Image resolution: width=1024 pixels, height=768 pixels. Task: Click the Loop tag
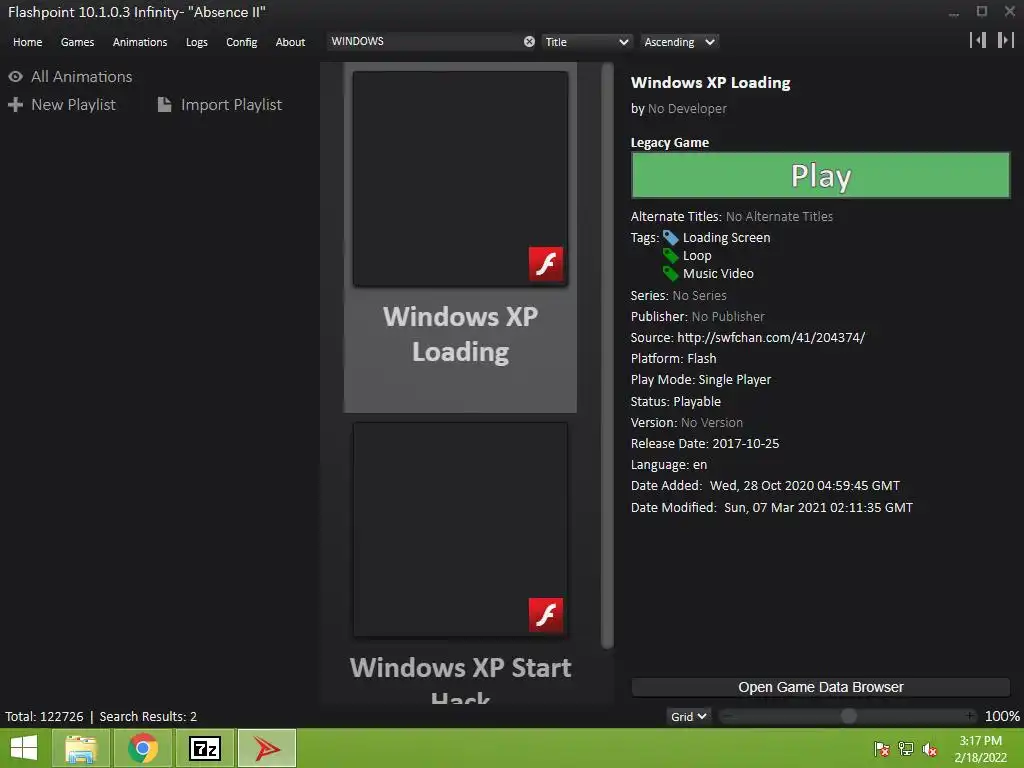pyautogui.click(x=697, y=256)
